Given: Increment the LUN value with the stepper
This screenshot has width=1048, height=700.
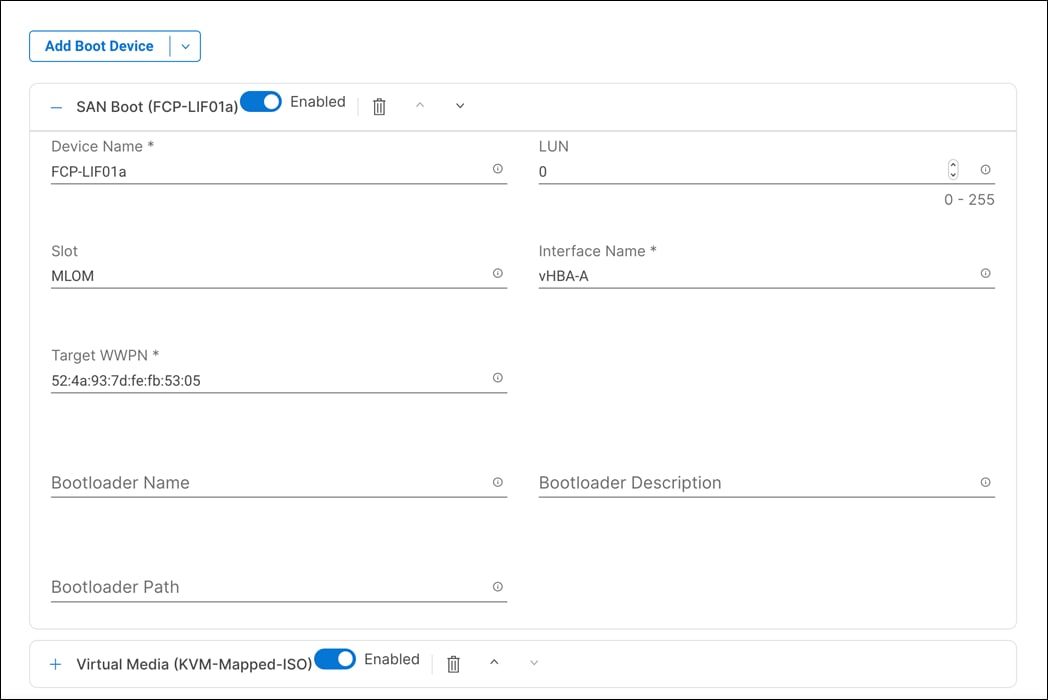Looking at the screenshot, I should [x=953, y=164].
